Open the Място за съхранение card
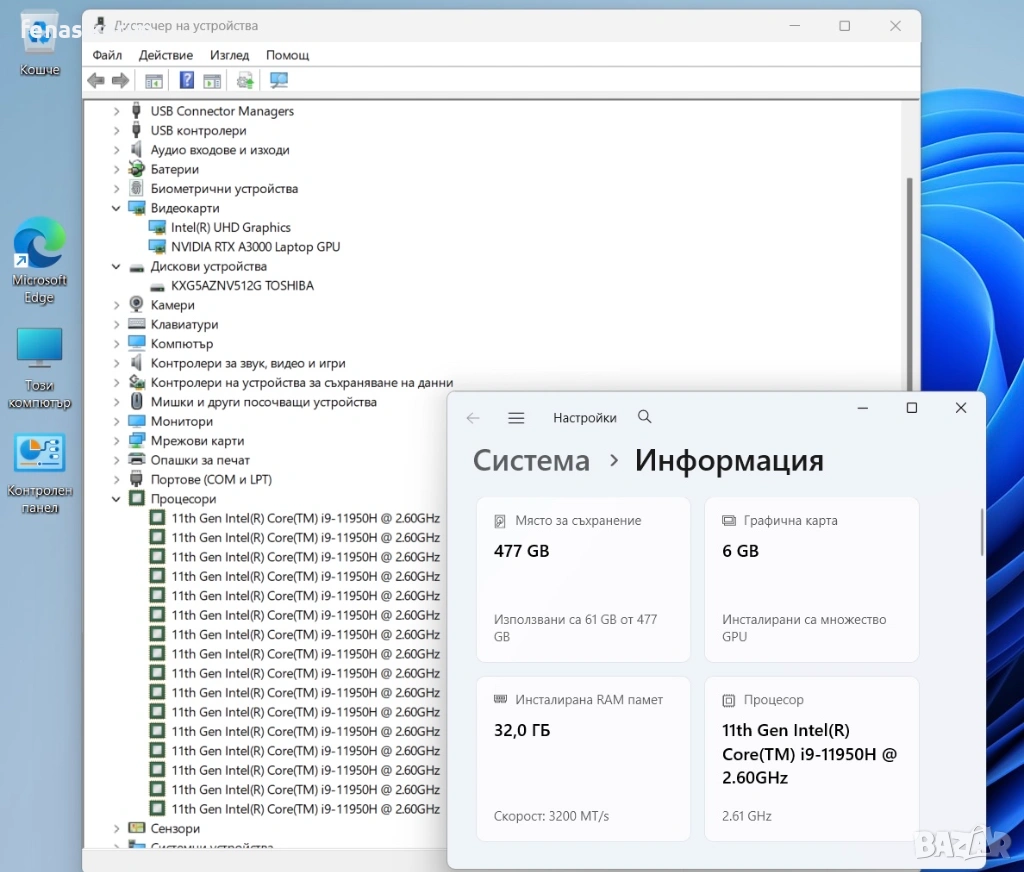 [583, 579]
